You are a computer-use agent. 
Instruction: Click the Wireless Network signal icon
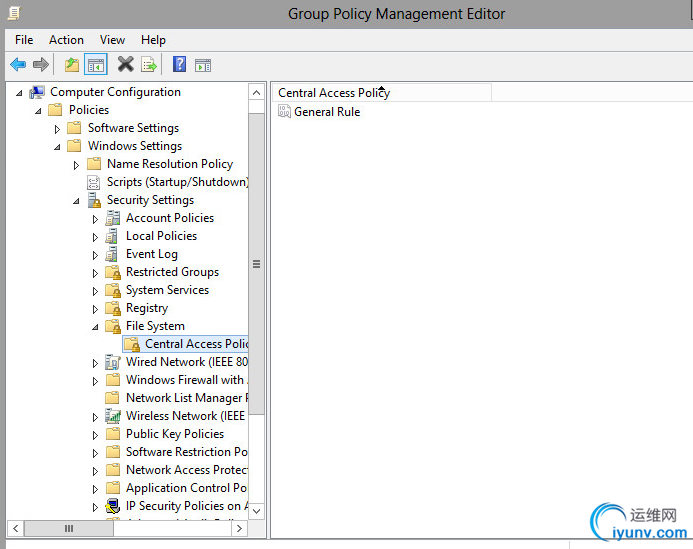tap(113, 416)
